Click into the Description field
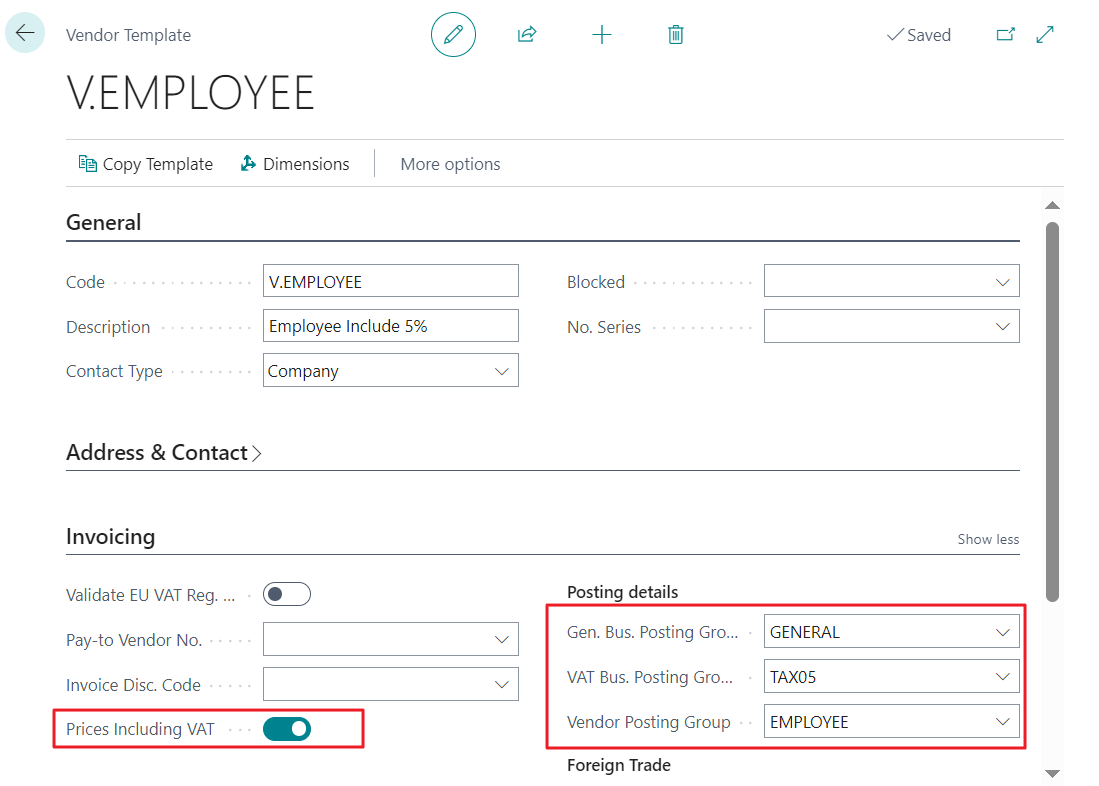This screenshot has height=786, width=1099. click(390, 326)
